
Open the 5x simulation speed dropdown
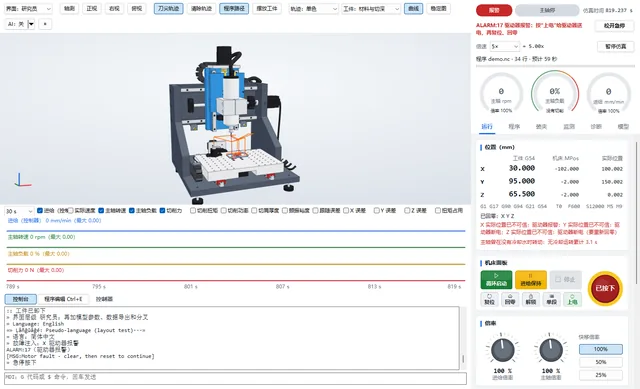[505, 47]
